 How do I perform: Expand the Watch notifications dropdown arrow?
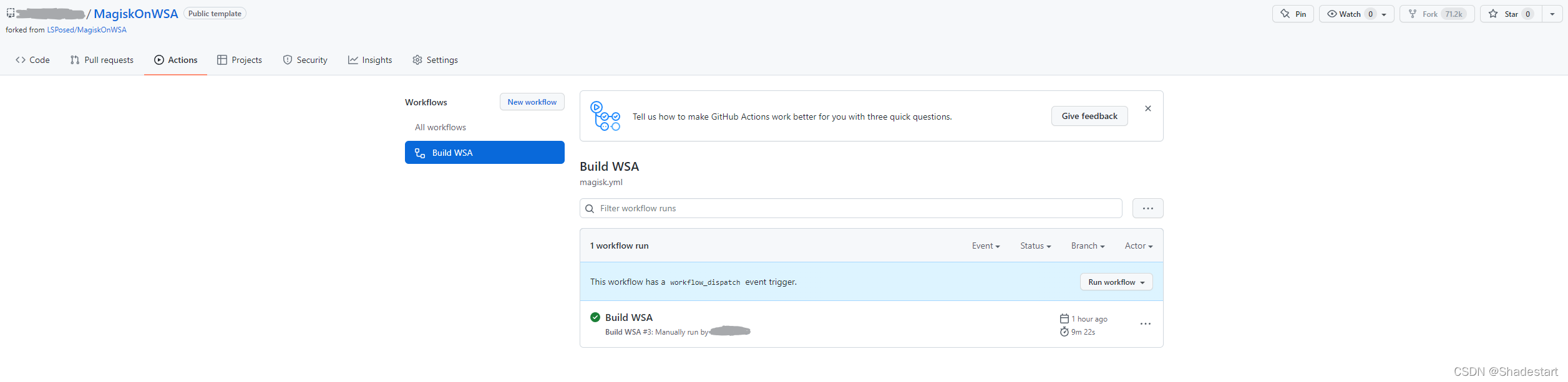[1384, 14]
